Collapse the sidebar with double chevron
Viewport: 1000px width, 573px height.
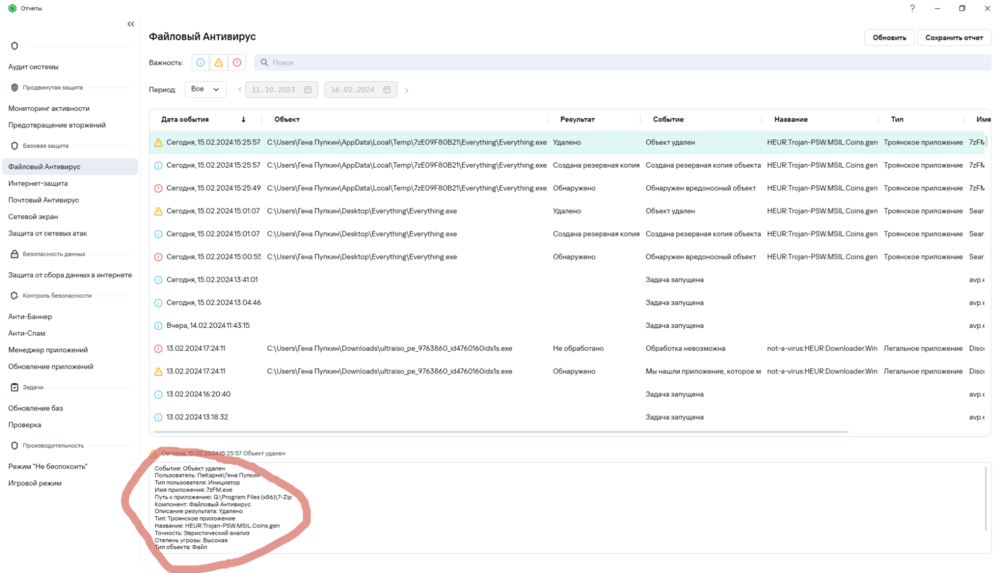click(x=131, y=24)
